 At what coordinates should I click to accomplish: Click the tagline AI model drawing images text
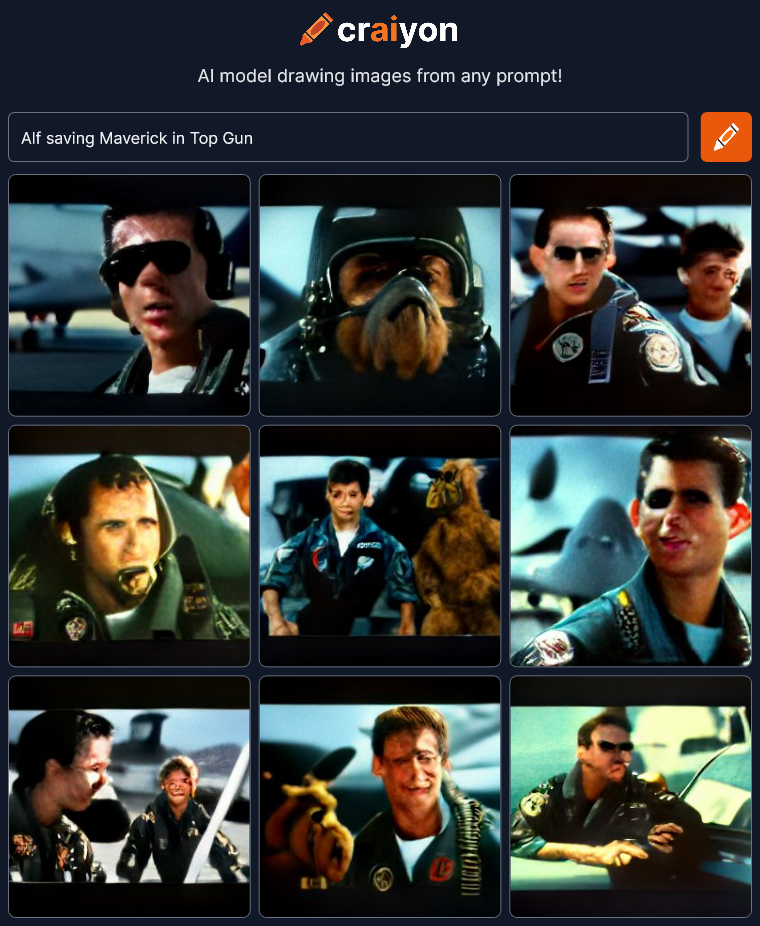[x=380, y=76]
